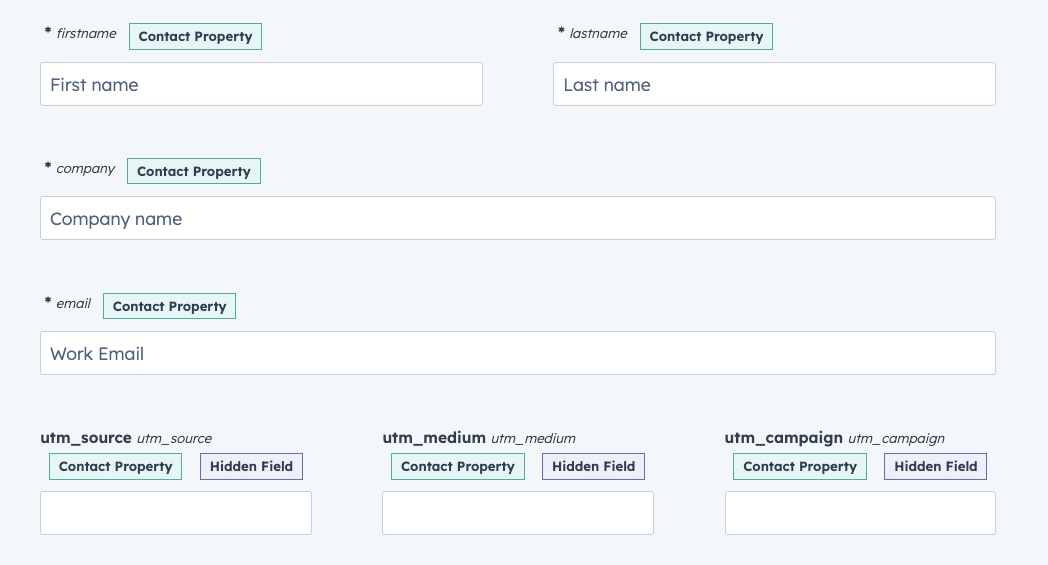Click the Last name input field

tap(774, 85)
